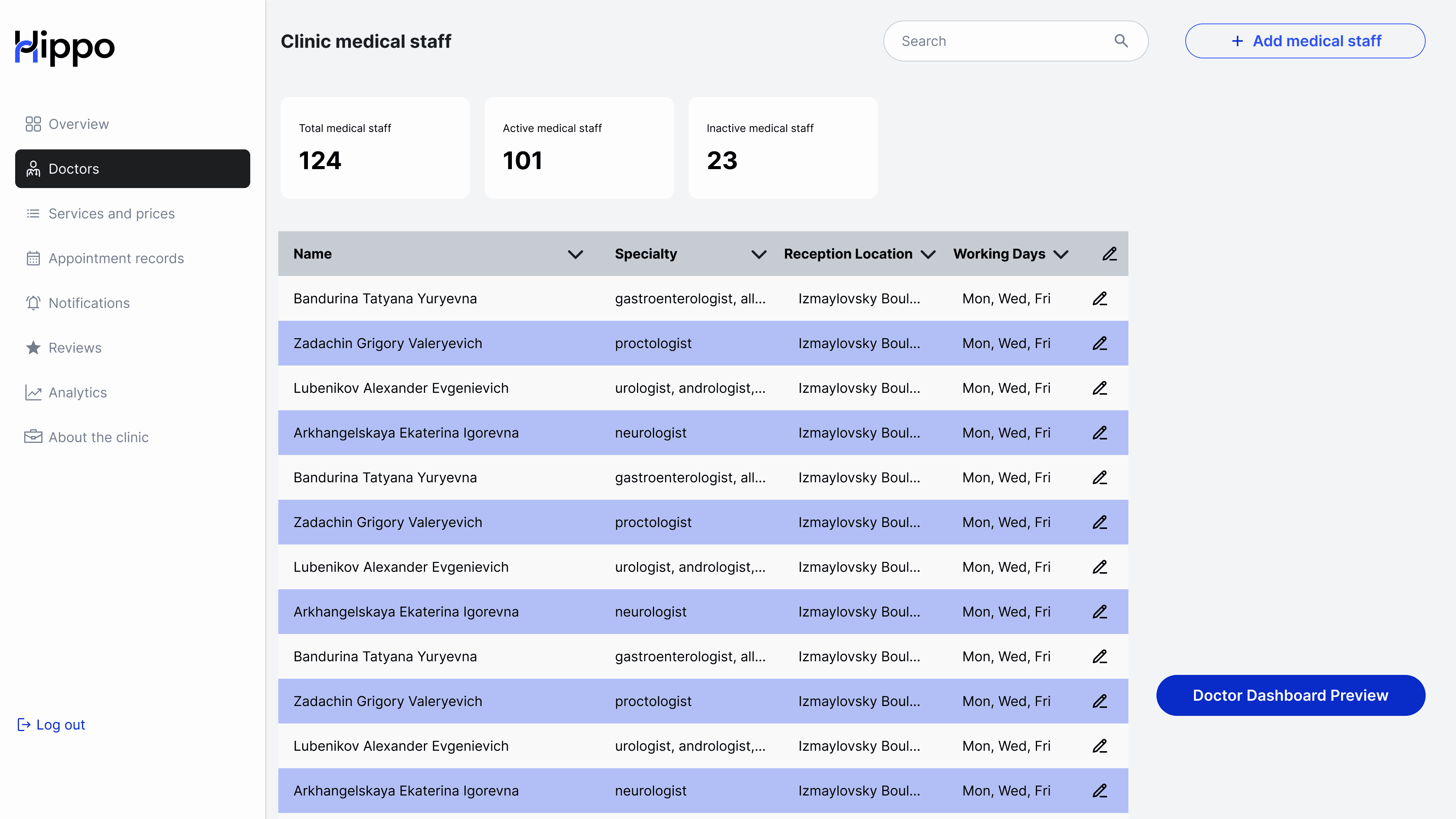Go to Appointment records section
Screen dimensions: 1456x819
(116, 258)
